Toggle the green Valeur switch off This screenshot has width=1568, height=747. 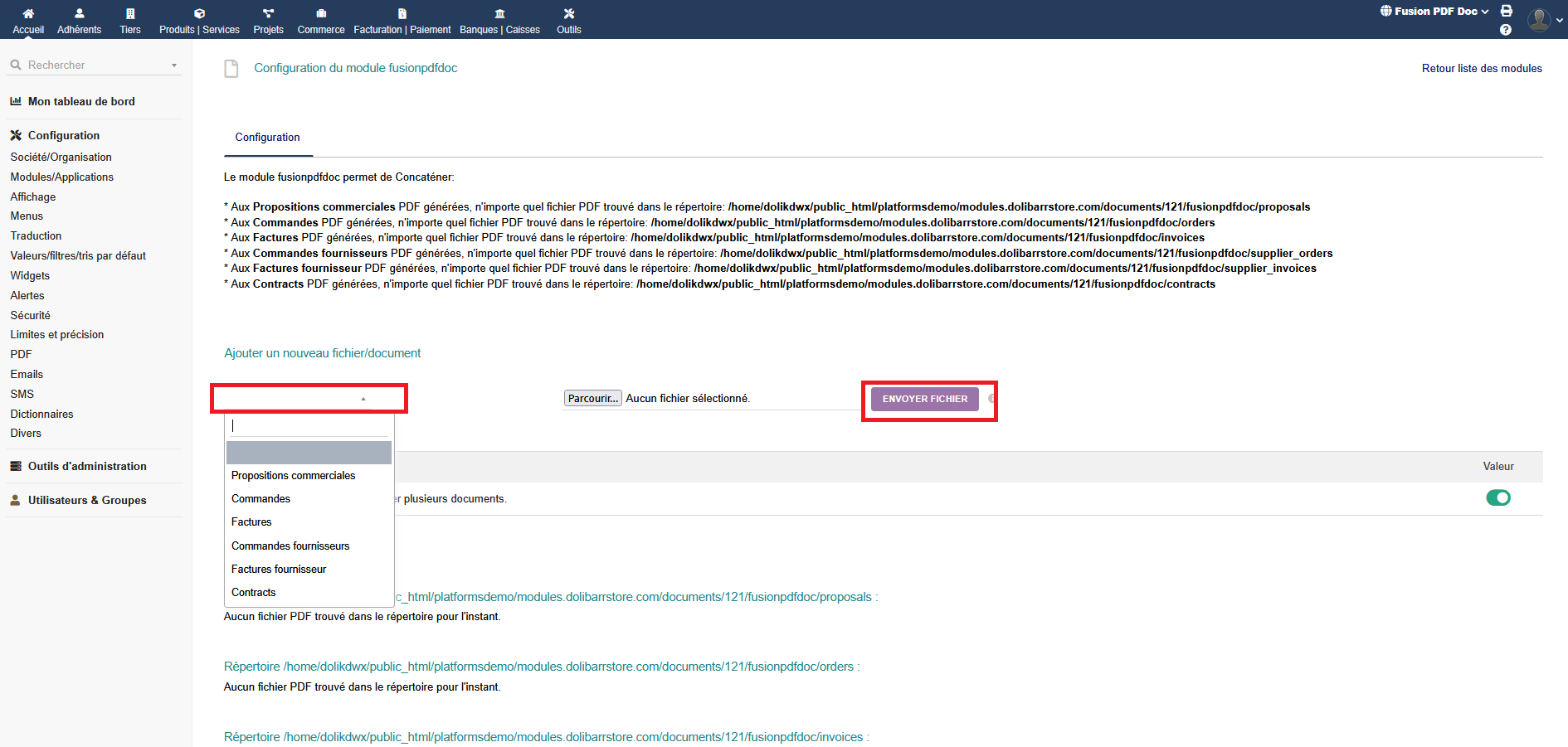1497,497
